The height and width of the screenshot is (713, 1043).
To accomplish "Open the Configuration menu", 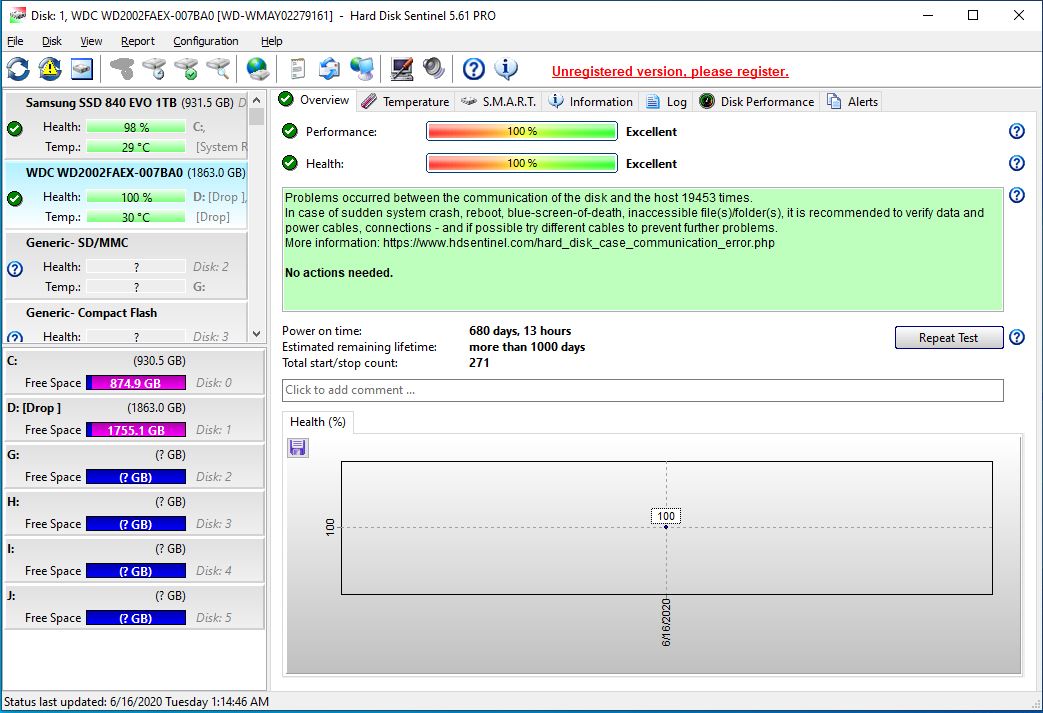I will click(x=206, y=41).
